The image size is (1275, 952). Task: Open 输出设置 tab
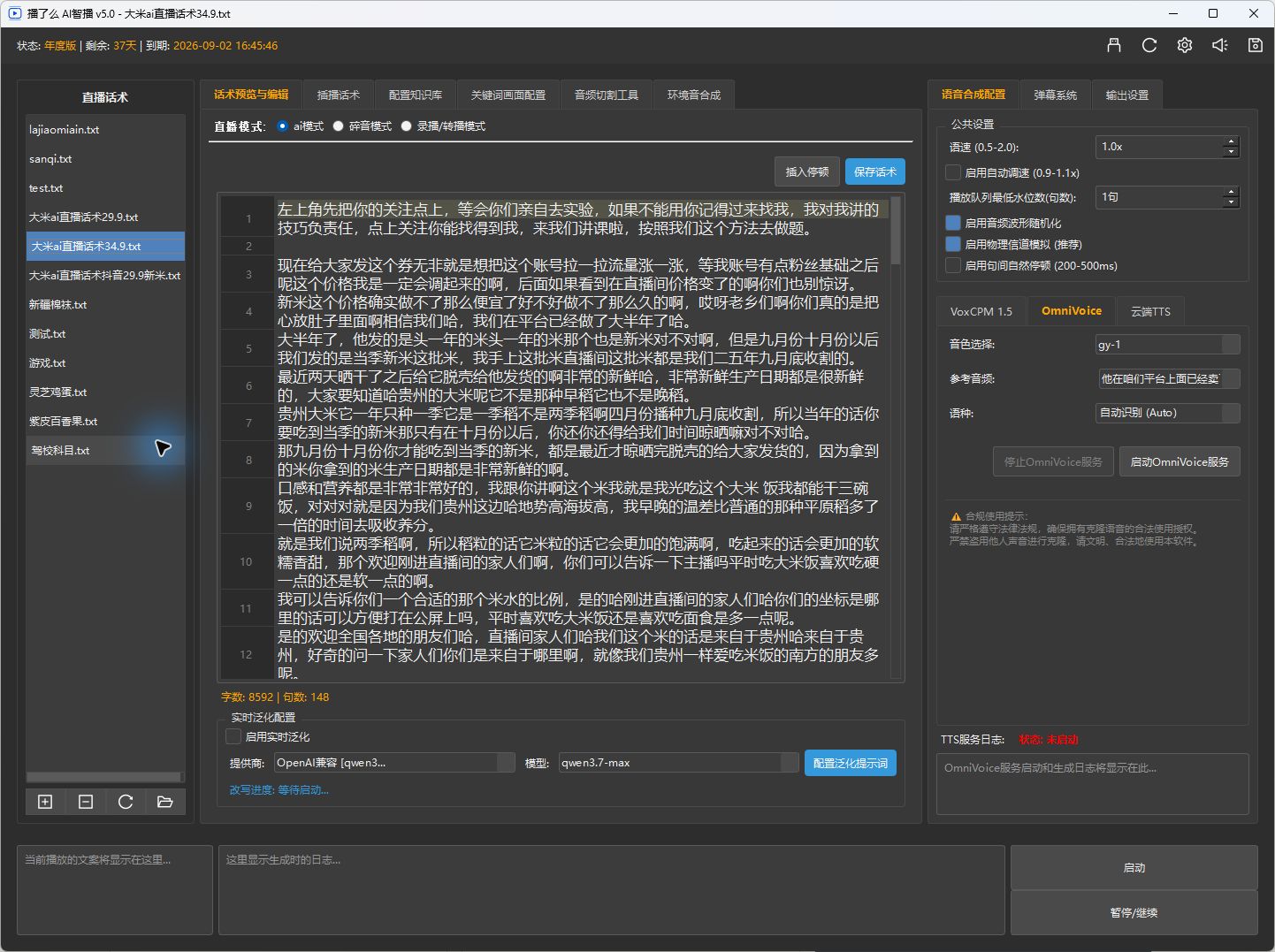click(x=1127, y=95)
